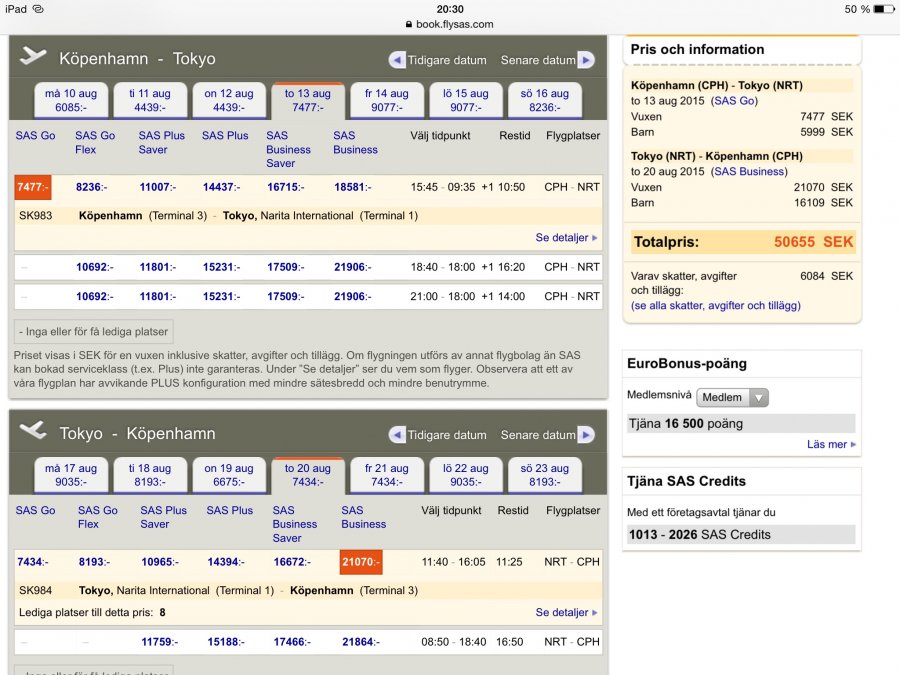Expand Se detaljer for flight SK983
The width and height of the screenshot is (900, 675).
click(566, 238)
